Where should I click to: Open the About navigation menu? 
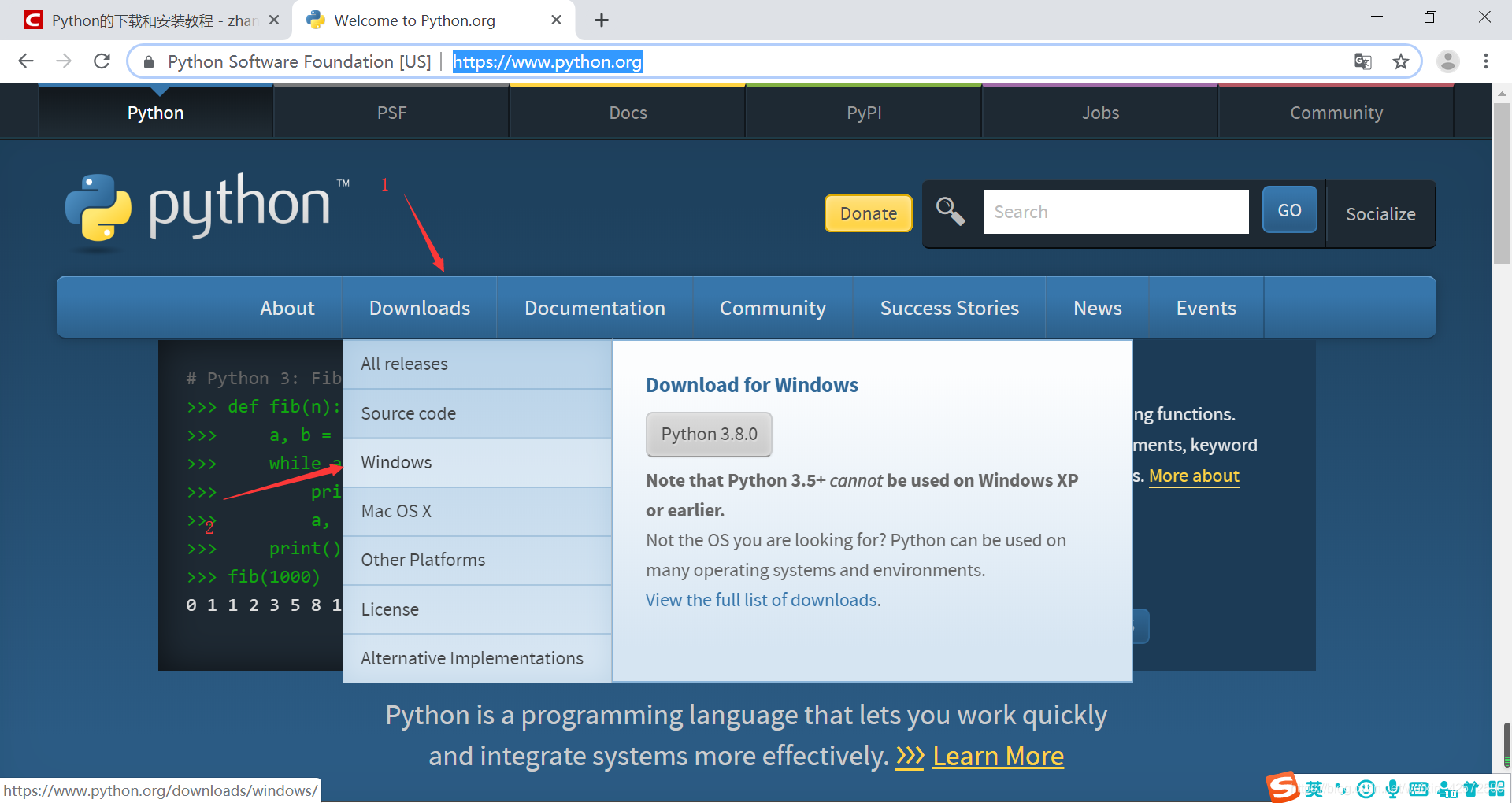coord(287,308)
